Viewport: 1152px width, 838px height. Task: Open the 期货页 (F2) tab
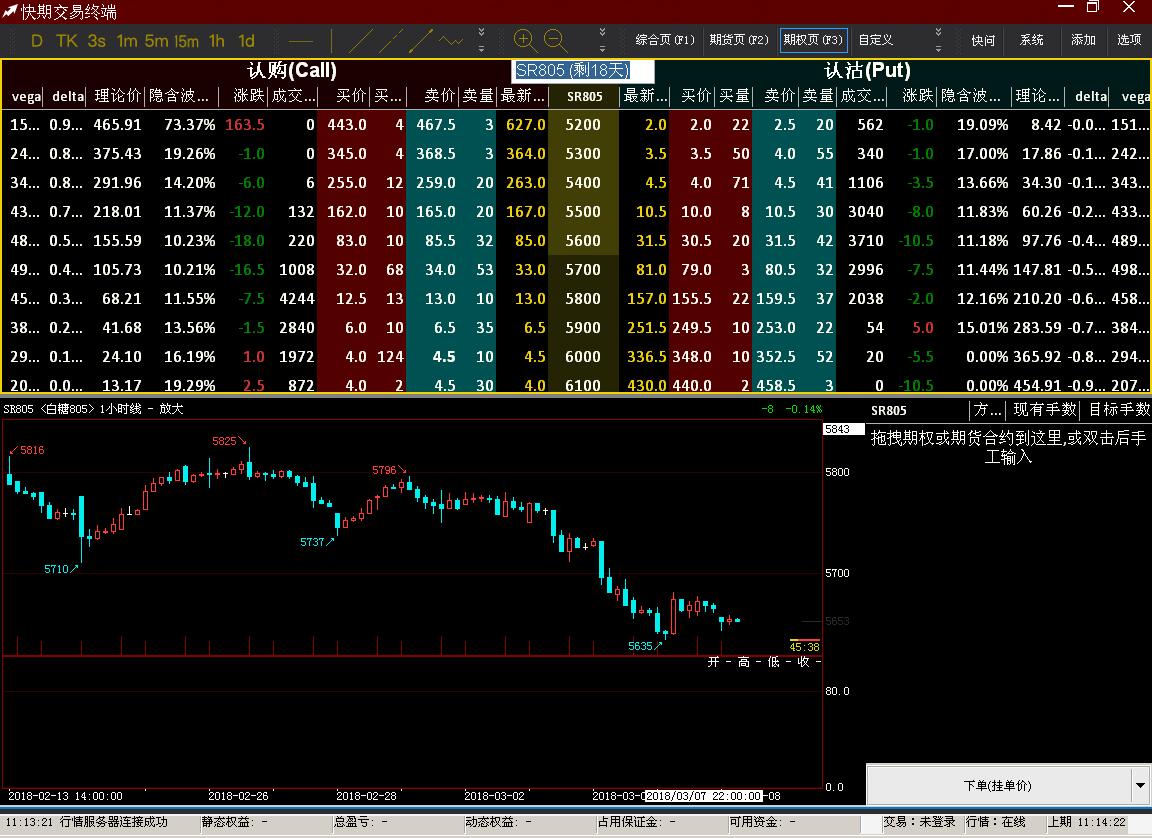pyautogui.click(x=738, y=40)
